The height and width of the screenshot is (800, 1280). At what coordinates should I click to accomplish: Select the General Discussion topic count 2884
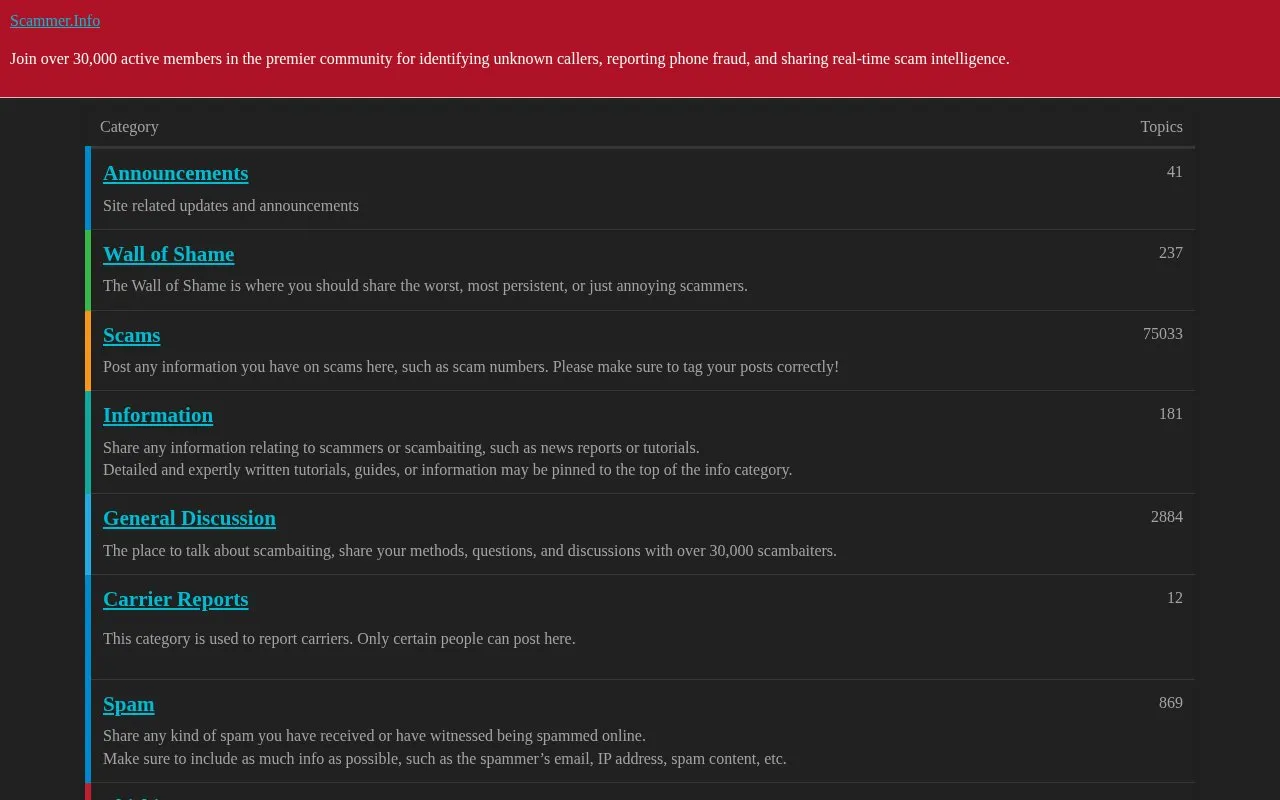(1166, 517)
